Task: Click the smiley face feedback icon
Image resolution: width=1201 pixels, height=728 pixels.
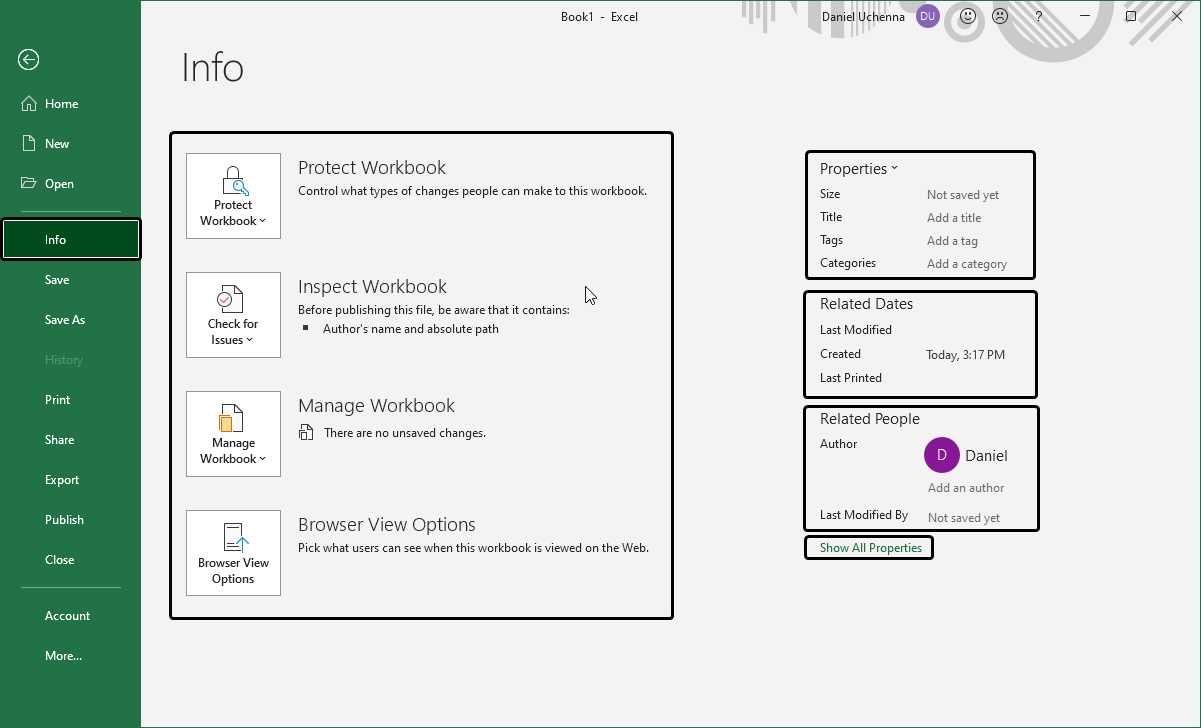Action: click(967, 16)
